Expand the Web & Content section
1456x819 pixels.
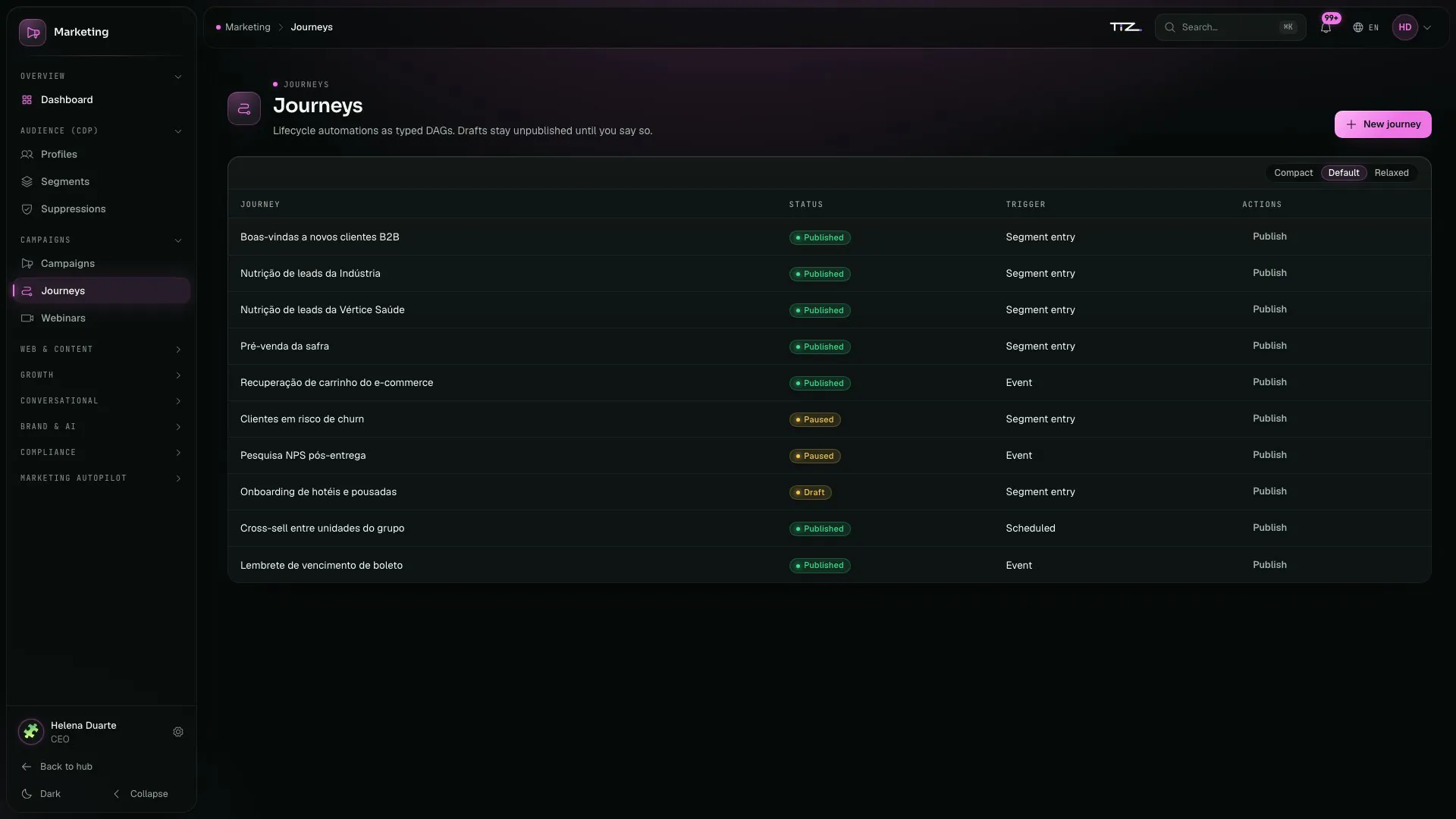(101, 349)
